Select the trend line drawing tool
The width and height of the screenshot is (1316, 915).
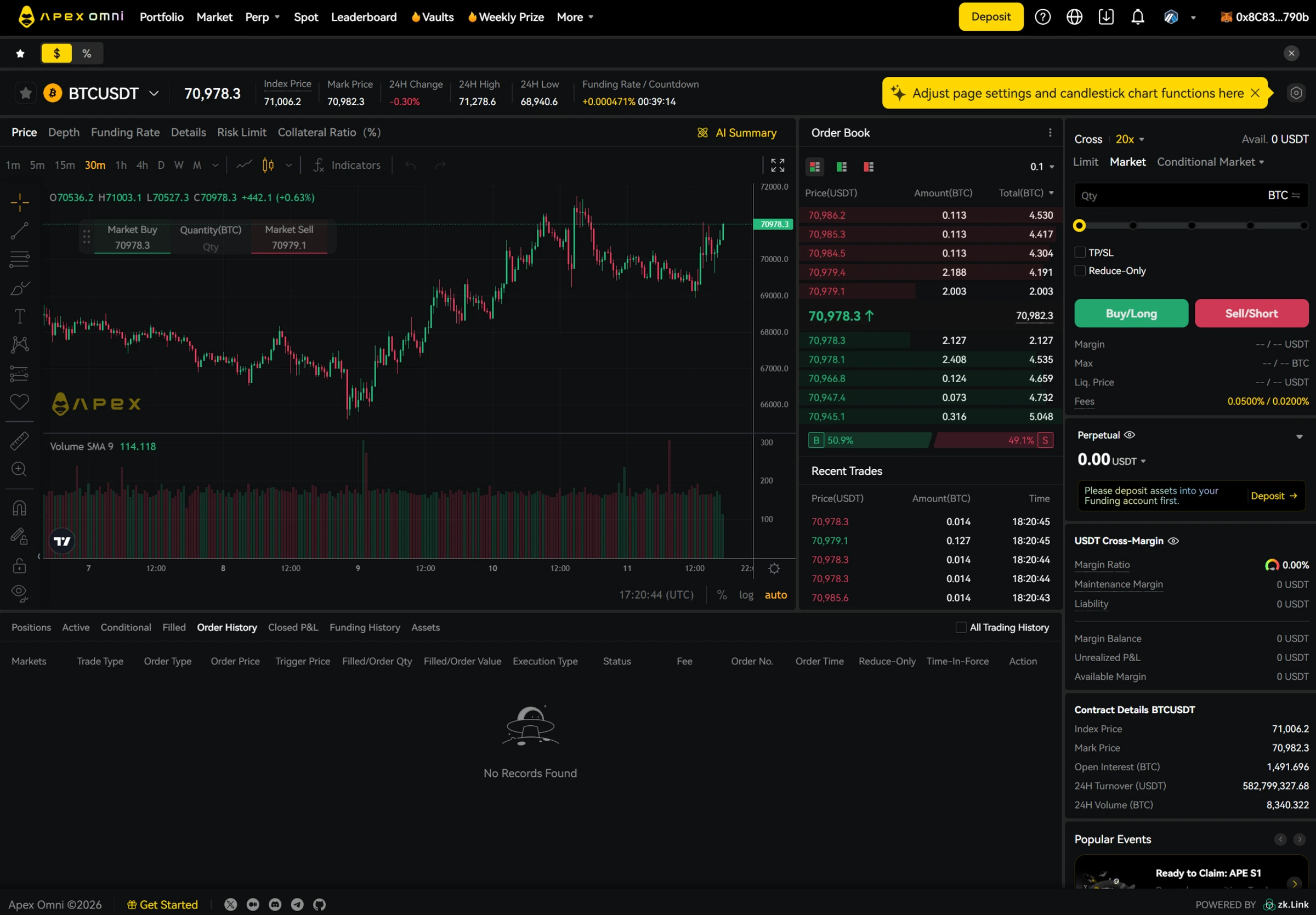[x=20, y=230]
